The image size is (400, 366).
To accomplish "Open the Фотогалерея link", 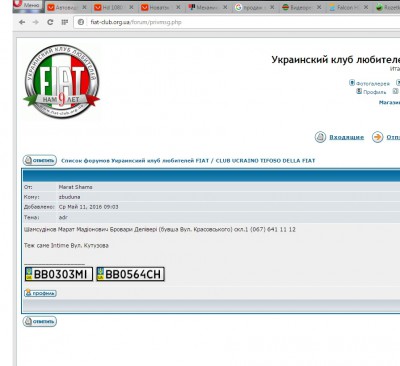I will pyautogui.click(x=369, y=83).
